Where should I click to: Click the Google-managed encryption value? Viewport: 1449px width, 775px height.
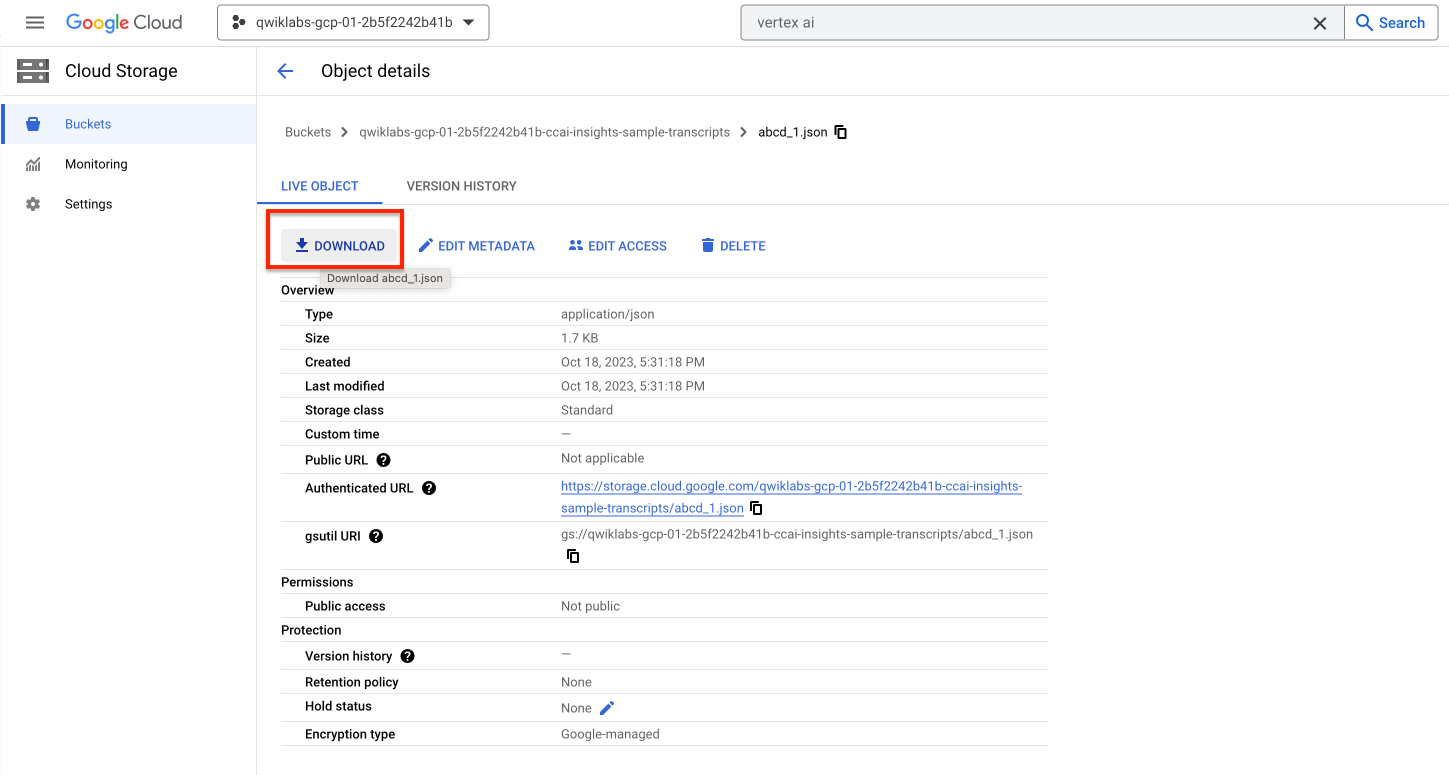pyautogui.click(x=610, y=734)
